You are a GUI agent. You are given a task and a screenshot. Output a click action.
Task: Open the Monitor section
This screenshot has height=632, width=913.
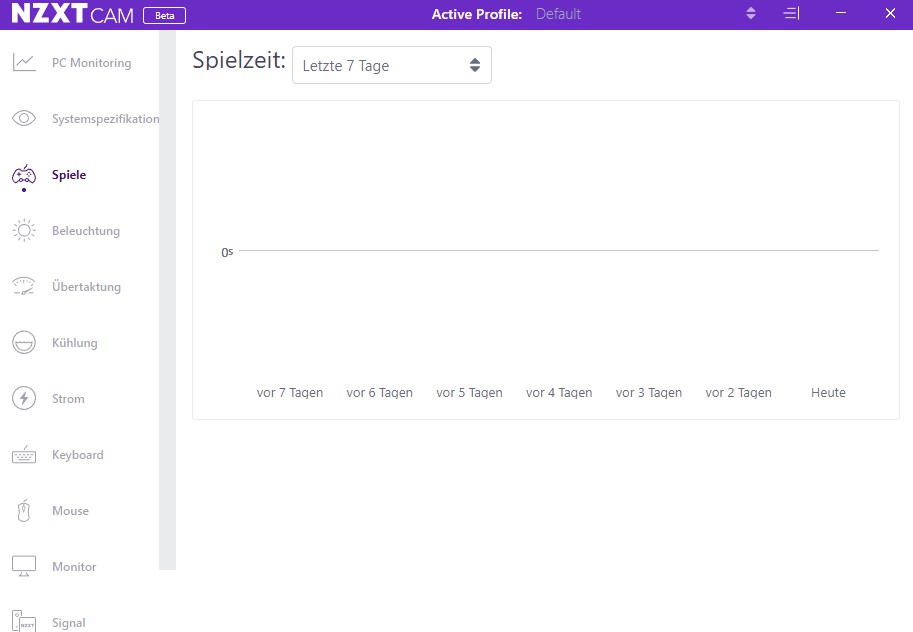pyautogui.click(x=23, y=566)
